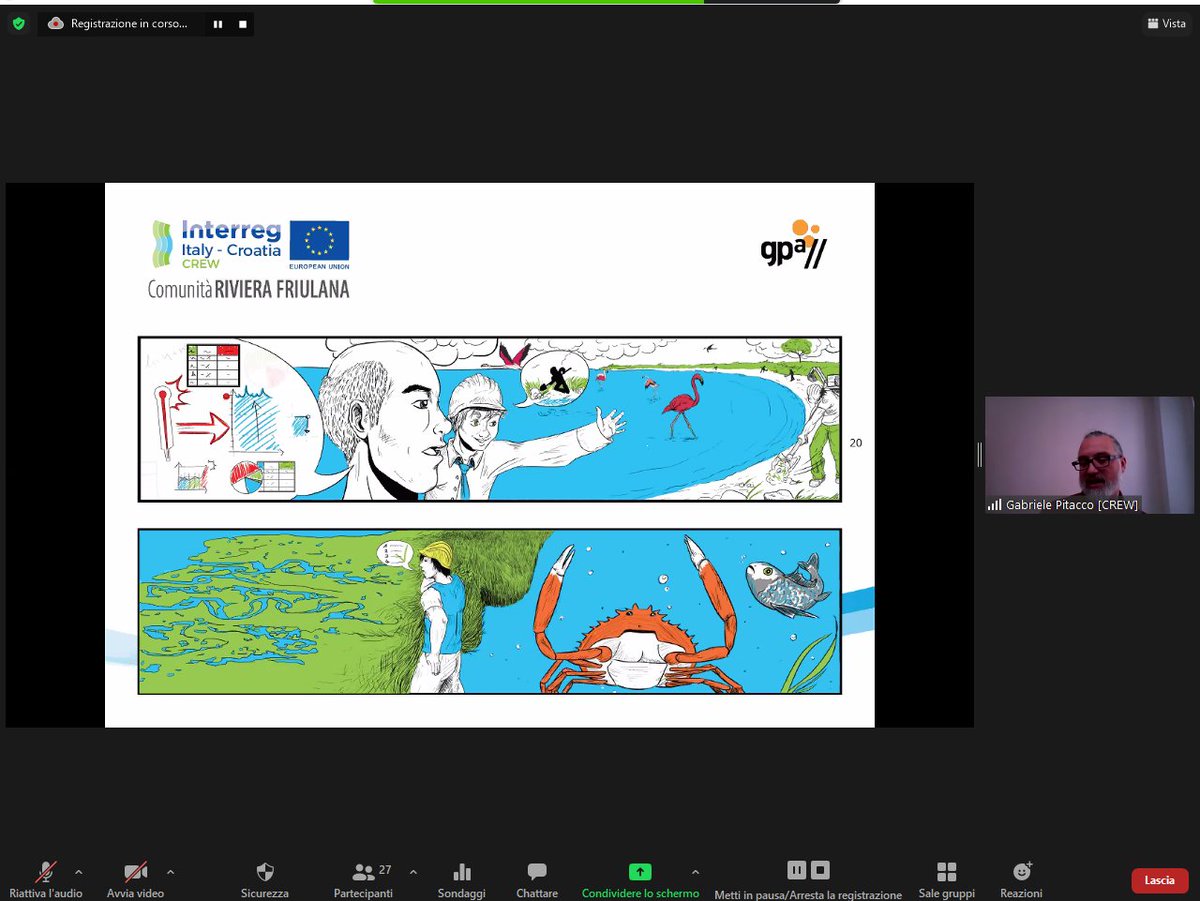Click the video panel divider handle
This screenshot has height=901, width=1200.
tap(979, 455)
